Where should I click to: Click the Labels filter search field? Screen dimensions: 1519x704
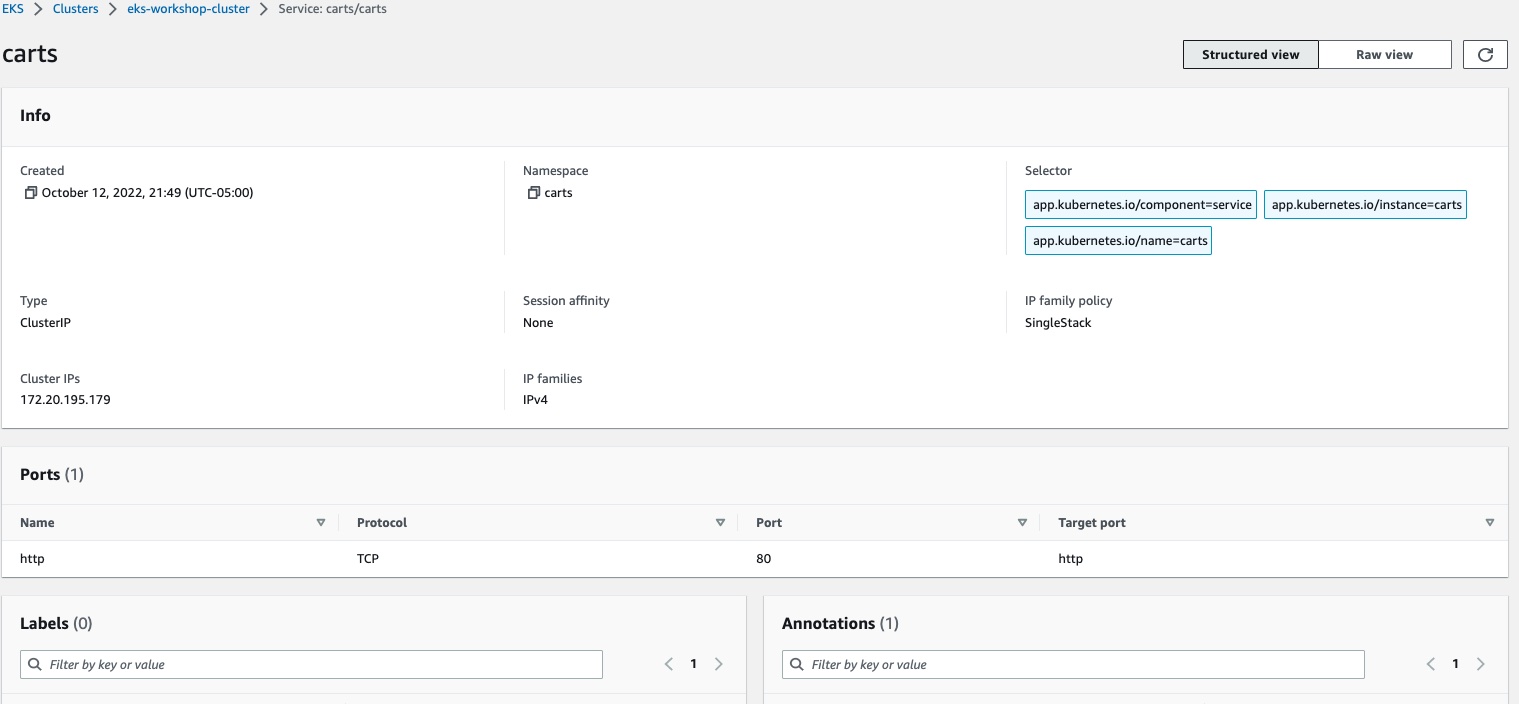311,665
